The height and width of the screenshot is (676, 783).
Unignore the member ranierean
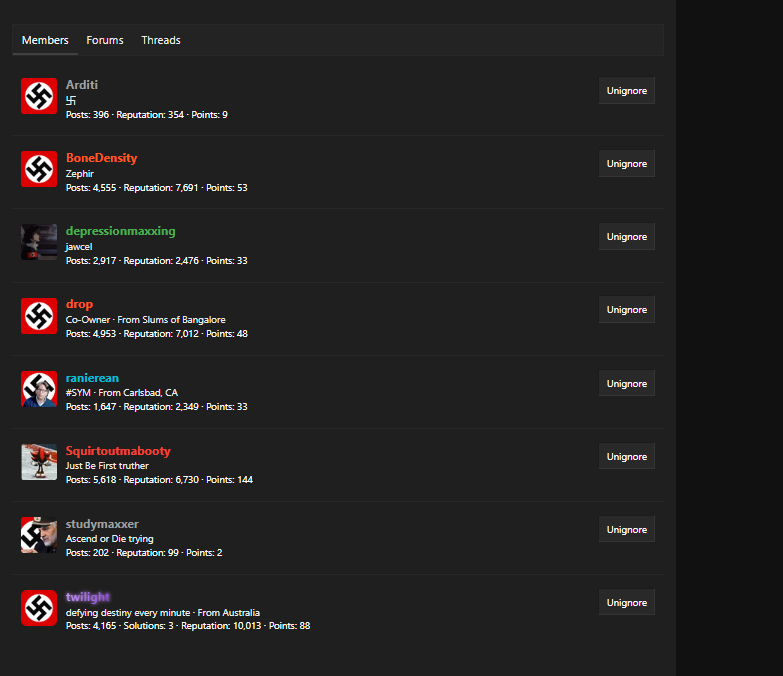[627, 383]
